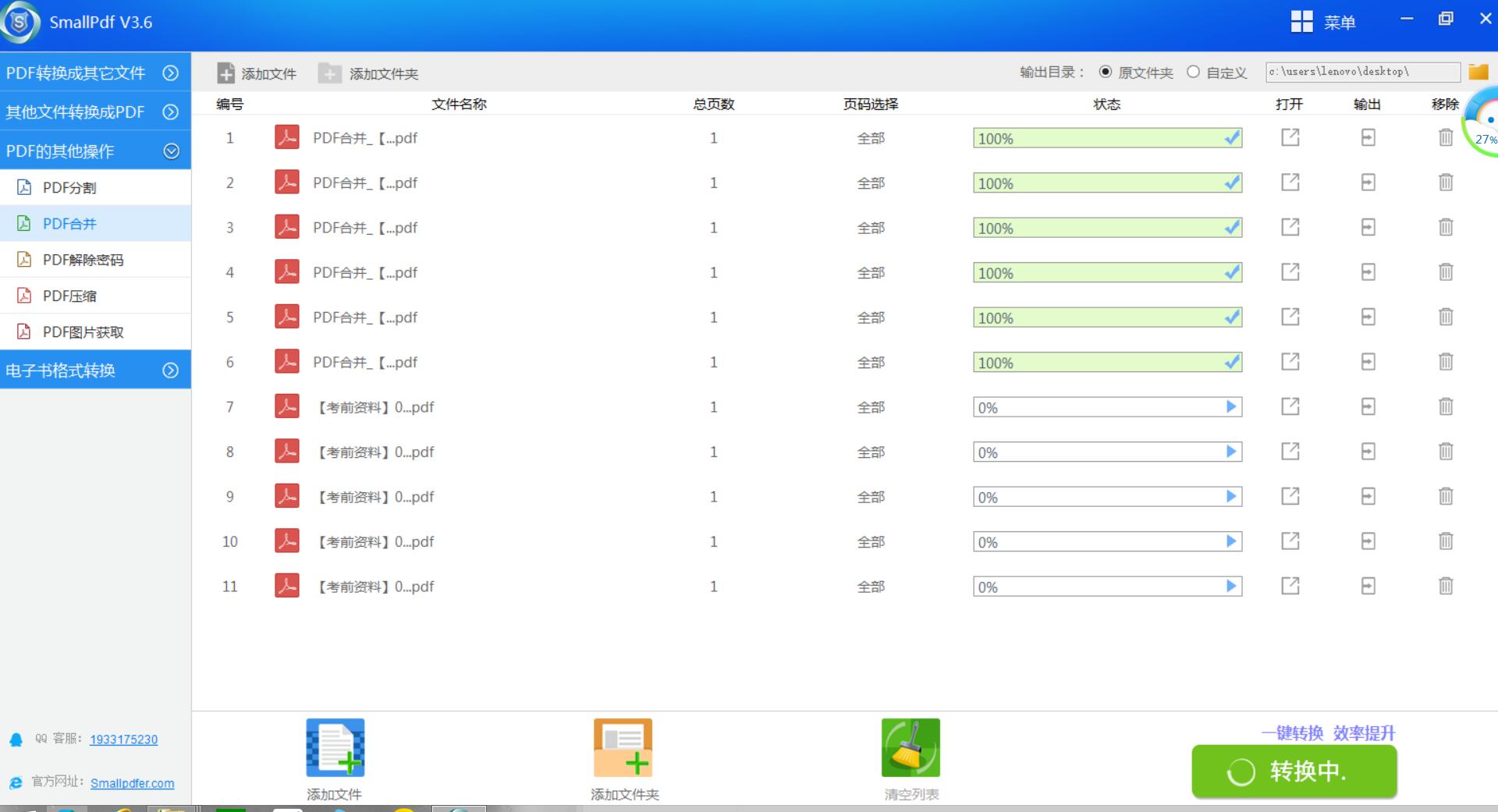Click the 一键转换 效率提升 text
The height and width of the screenshot is (812, 1498).
click(1328, 732)
